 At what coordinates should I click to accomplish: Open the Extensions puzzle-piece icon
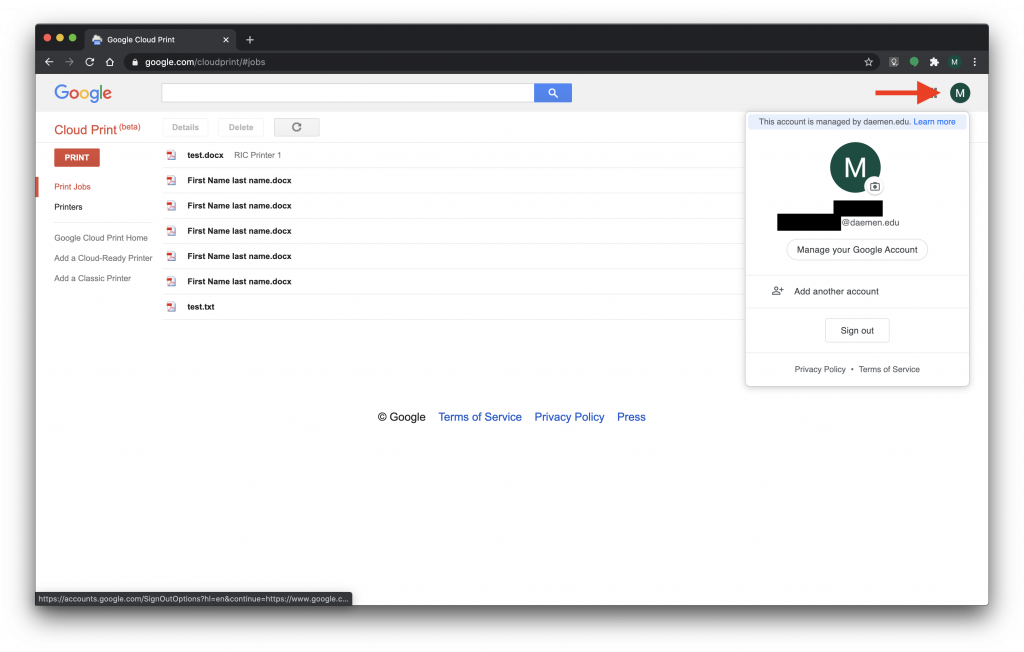tap(934, 62)
